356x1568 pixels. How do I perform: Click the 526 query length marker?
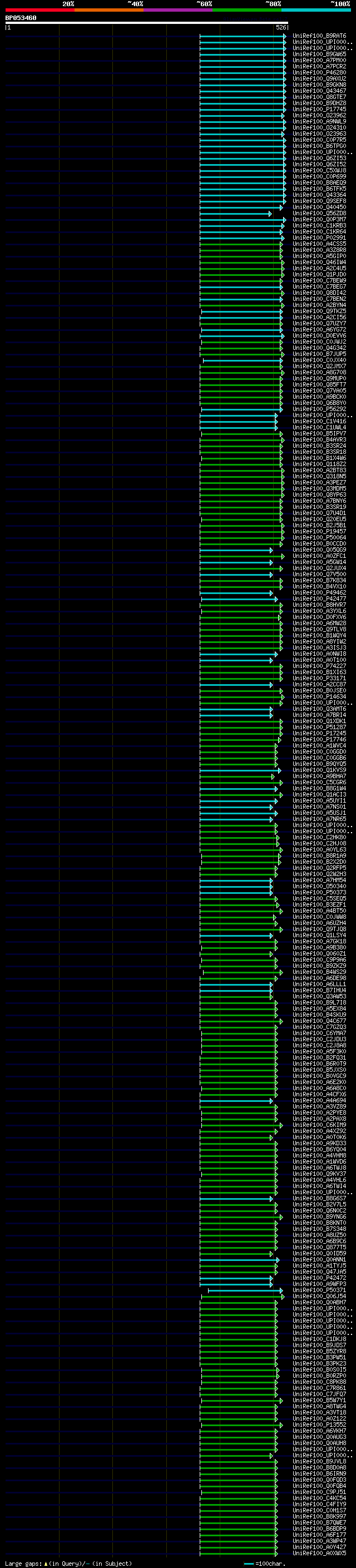(x=281, y=27)
